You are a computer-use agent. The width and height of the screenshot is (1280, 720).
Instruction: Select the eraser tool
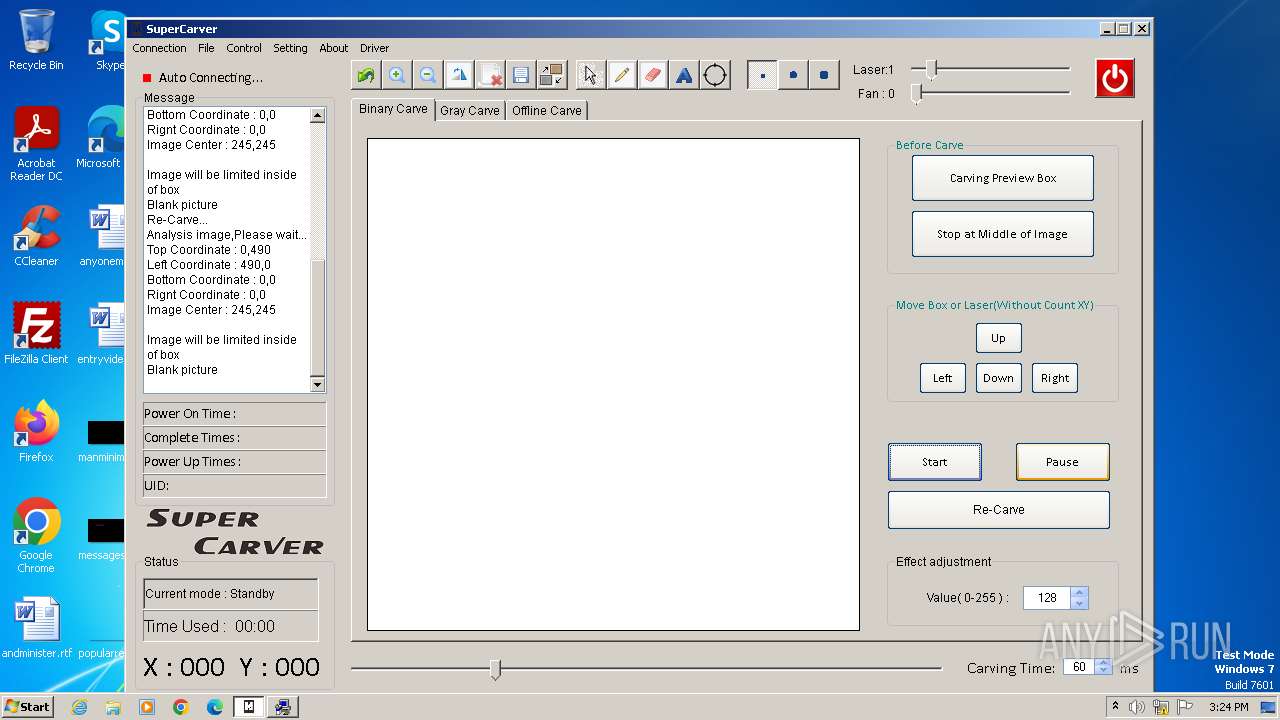(653, 75)
